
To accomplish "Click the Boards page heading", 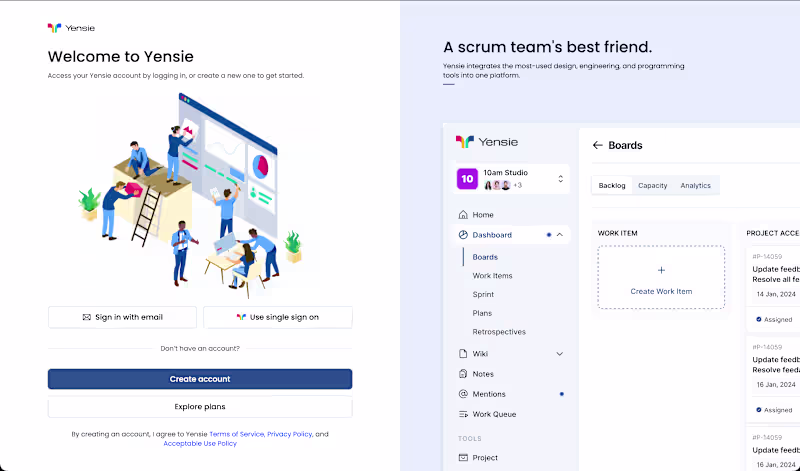I will (625, 145).
